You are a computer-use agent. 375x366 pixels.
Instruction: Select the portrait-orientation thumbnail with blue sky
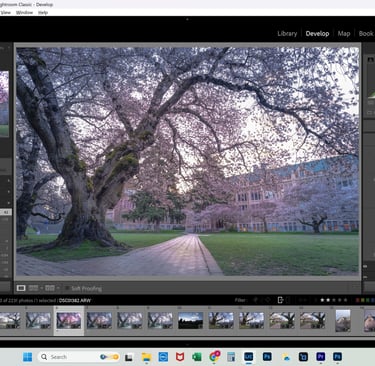pyautogui.click(x=343, y=321)
